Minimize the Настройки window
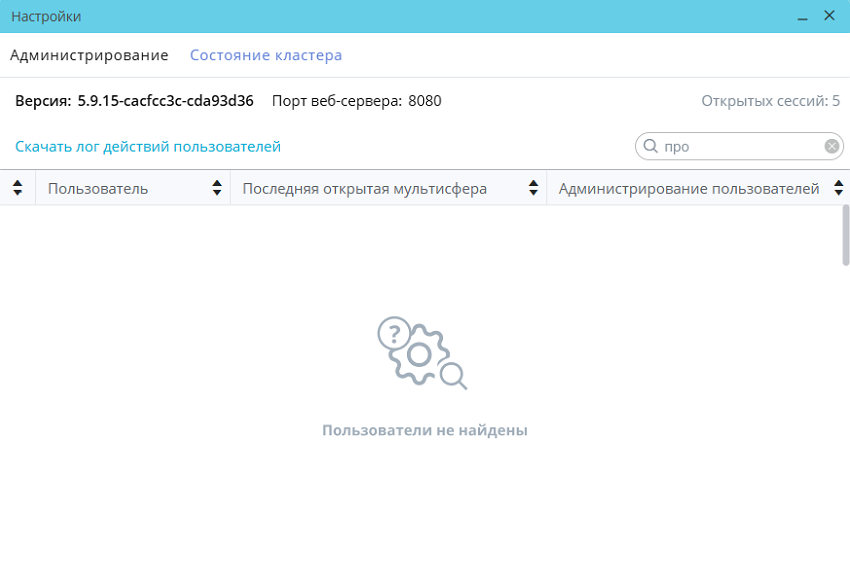The image size is (850, 584). point(802,17)
